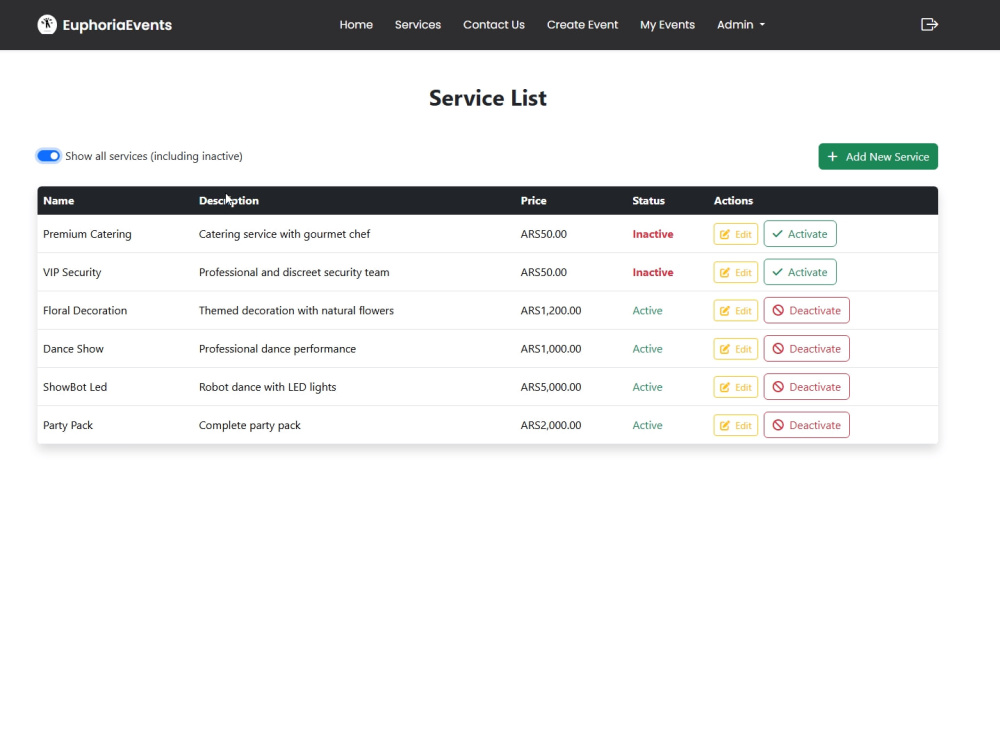This screenshot has width=1000, height=751.
Task: Select the VIP Security name cell
Action: click(72, 272)
